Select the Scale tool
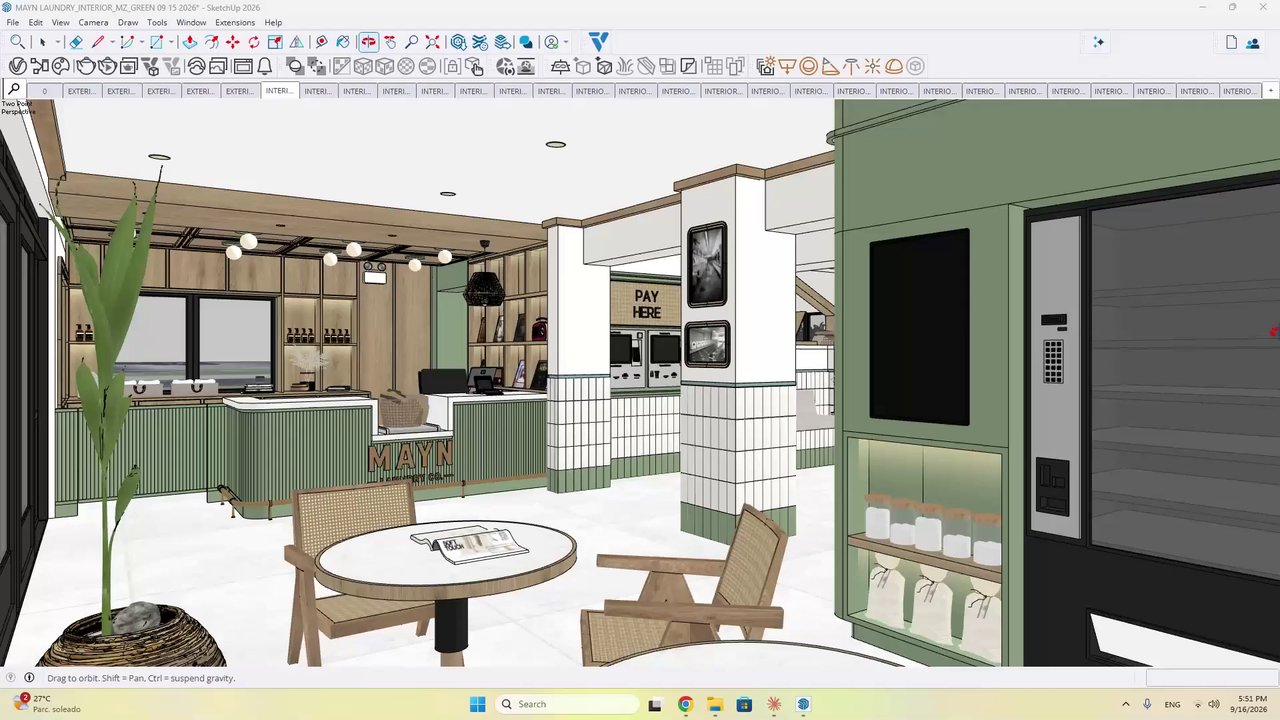Screen dimensions: 1280x720 pos(275,42)
